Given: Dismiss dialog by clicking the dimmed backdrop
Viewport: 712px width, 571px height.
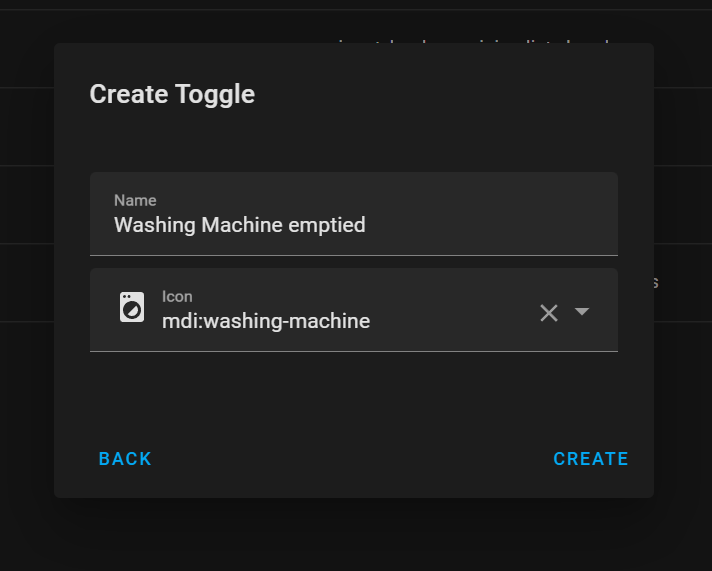Looking at the screenshot, I should click(354, 536).
